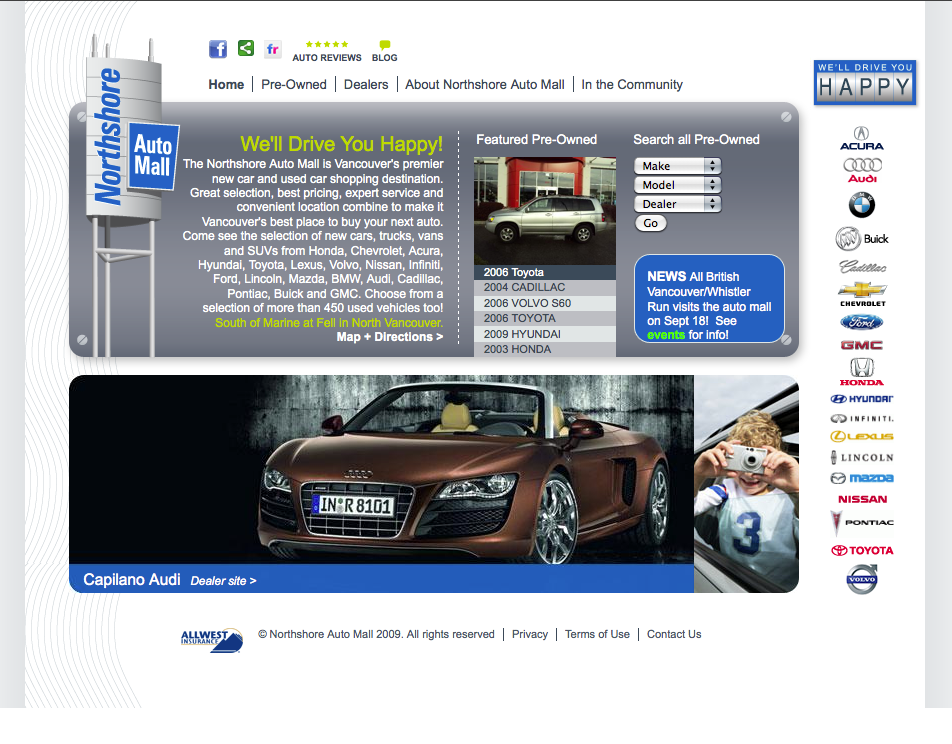Screen dimensions: 952x744
Task: Click the Honda brand logo
Action: [862, 372]
